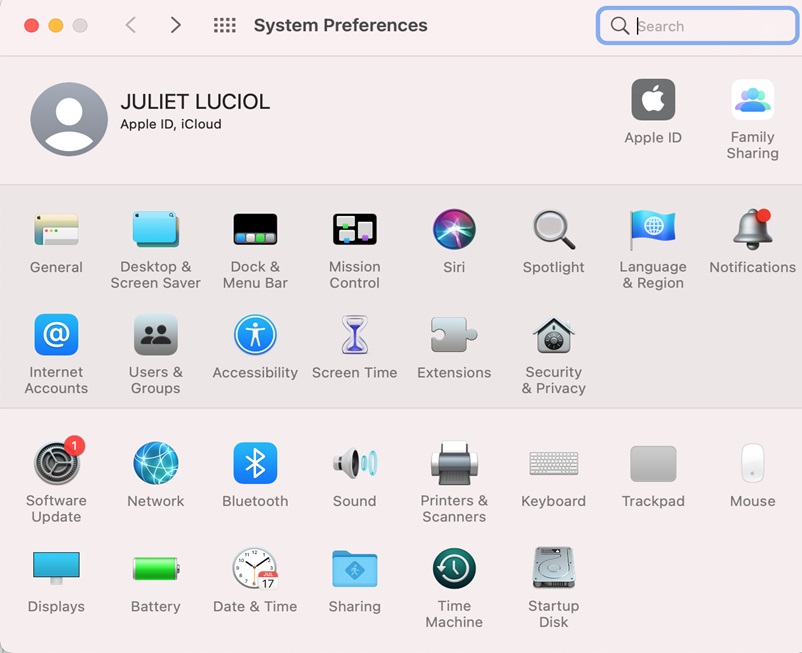Open the Notifications bell icon

pos(752,229)
